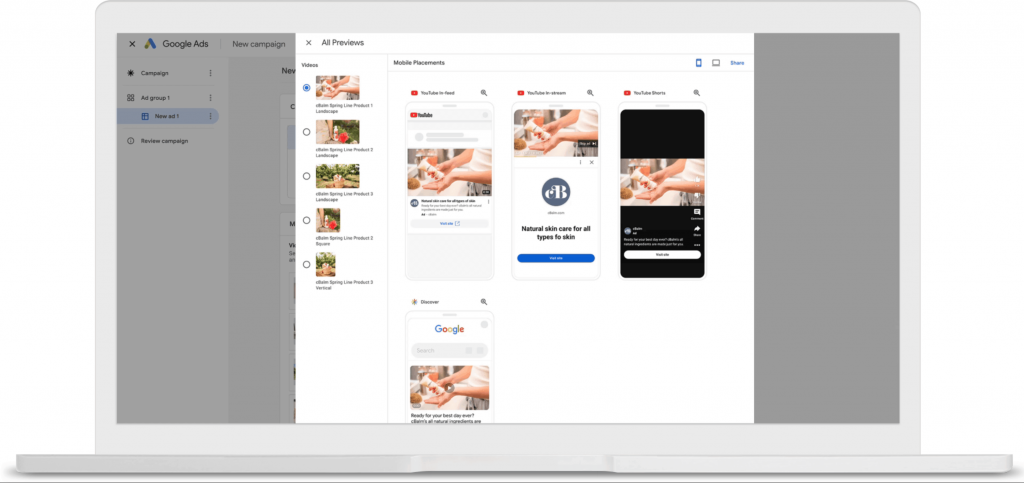Play the video in Discover preview
This screenshot has height=483, width=1024.
coord(449,388)
